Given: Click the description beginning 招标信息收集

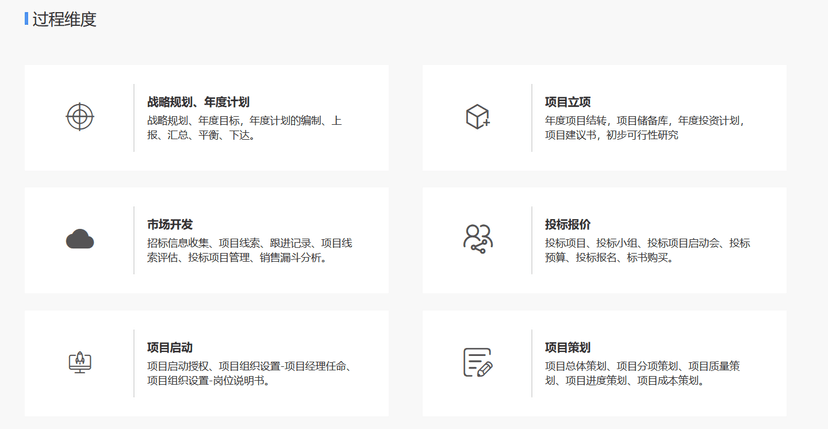Looking at the screenshot, I should [x=250, y=250].
